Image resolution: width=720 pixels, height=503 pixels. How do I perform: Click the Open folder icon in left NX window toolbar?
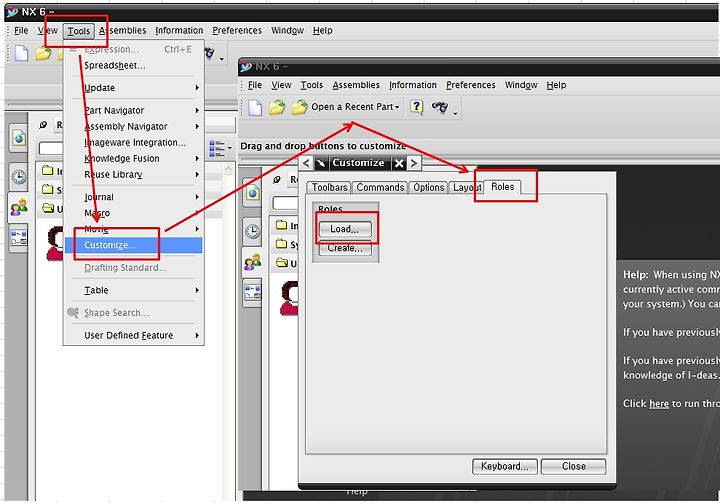[x=43, y=53]
